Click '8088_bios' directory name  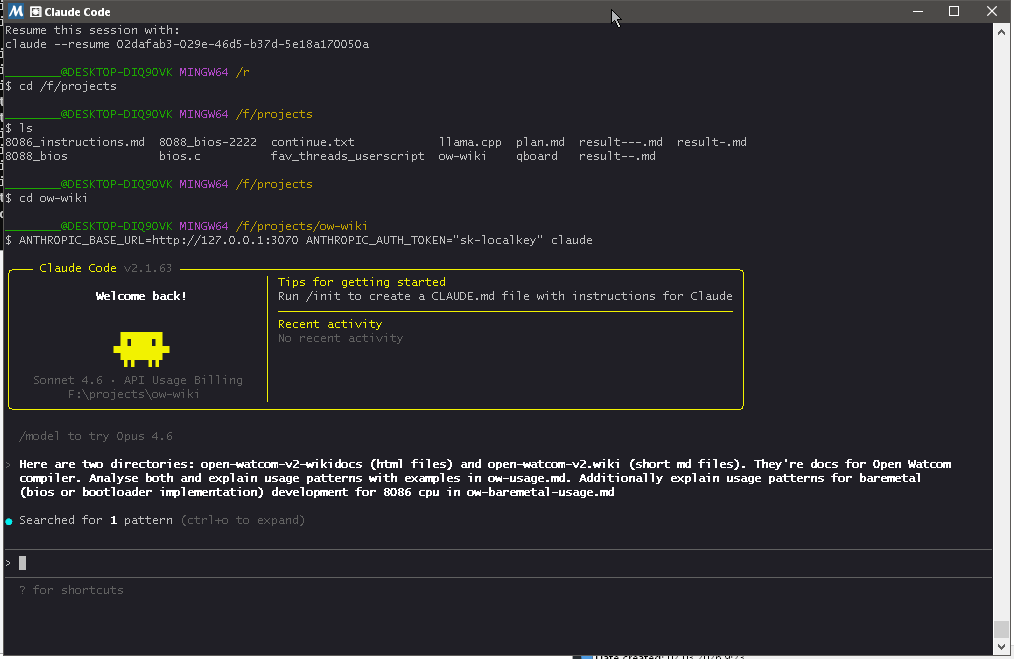tap(36, 157)
